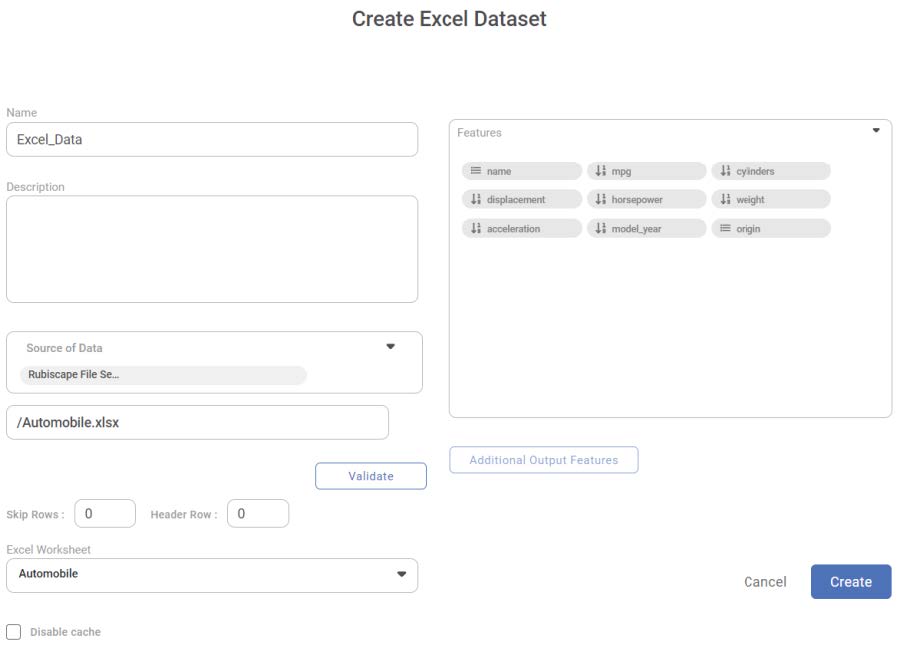897x655 pixels.
Task: Open Additional Output Features
Action: coord(543,460)
